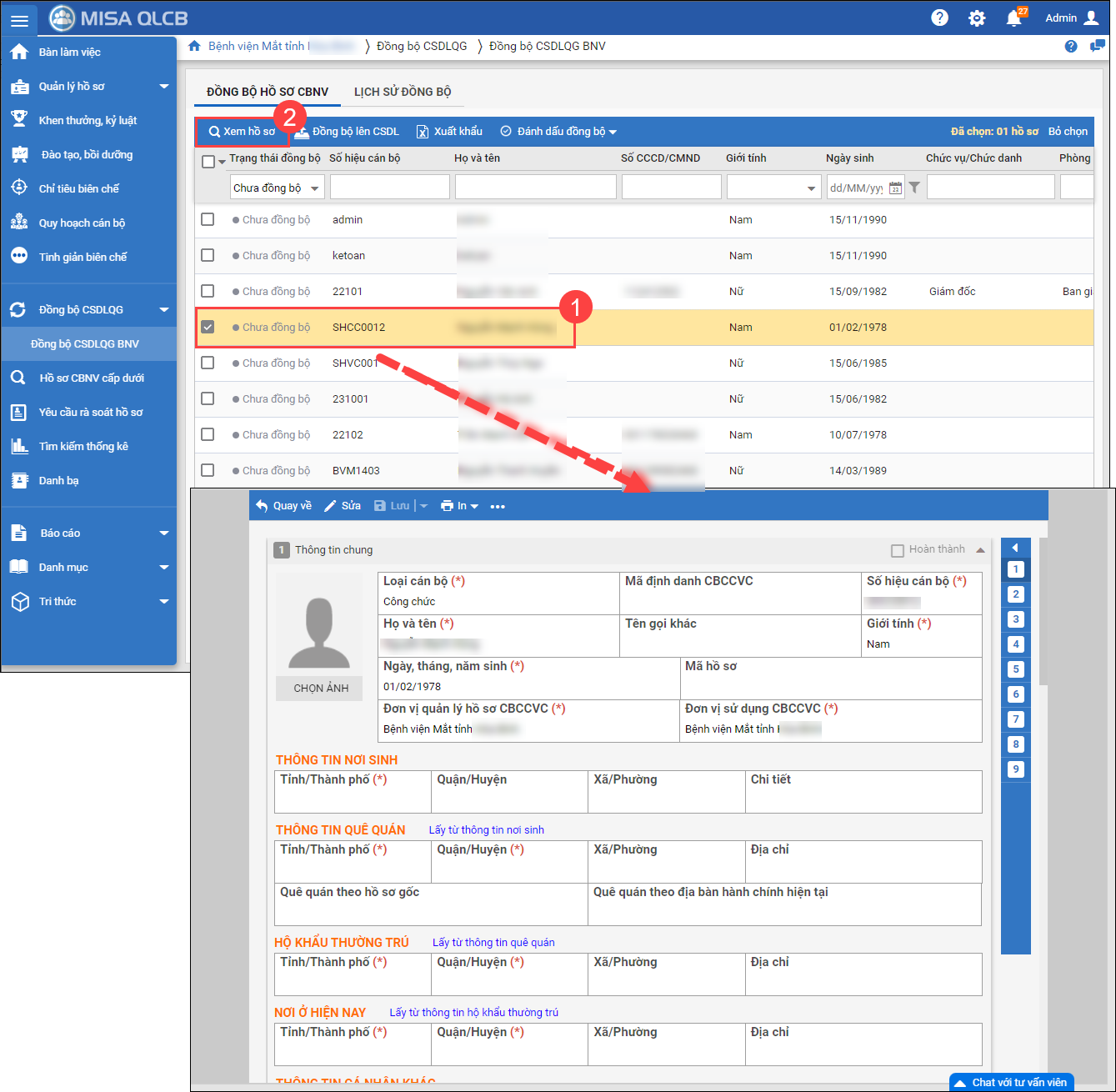Click the Sửa pencil edit button
This screenshot has width=1116, height=1092.
click(343, 506)
